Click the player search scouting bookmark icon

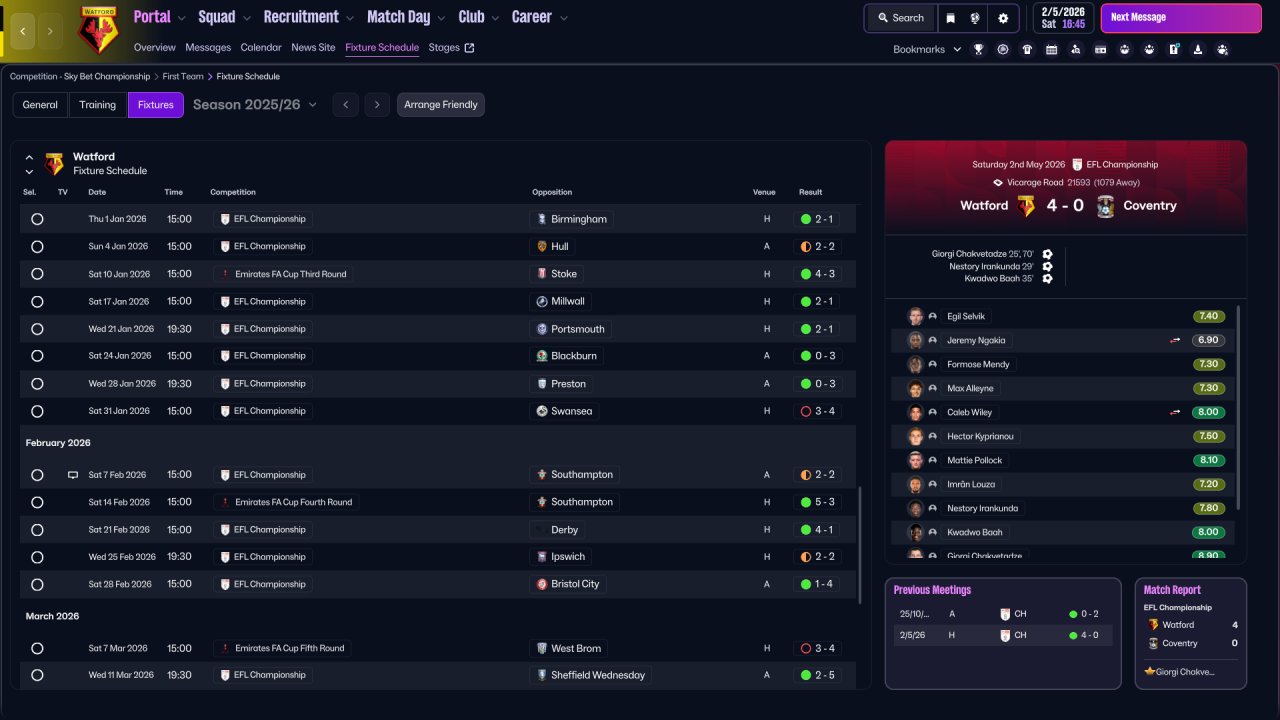(x=1075, y=49)
